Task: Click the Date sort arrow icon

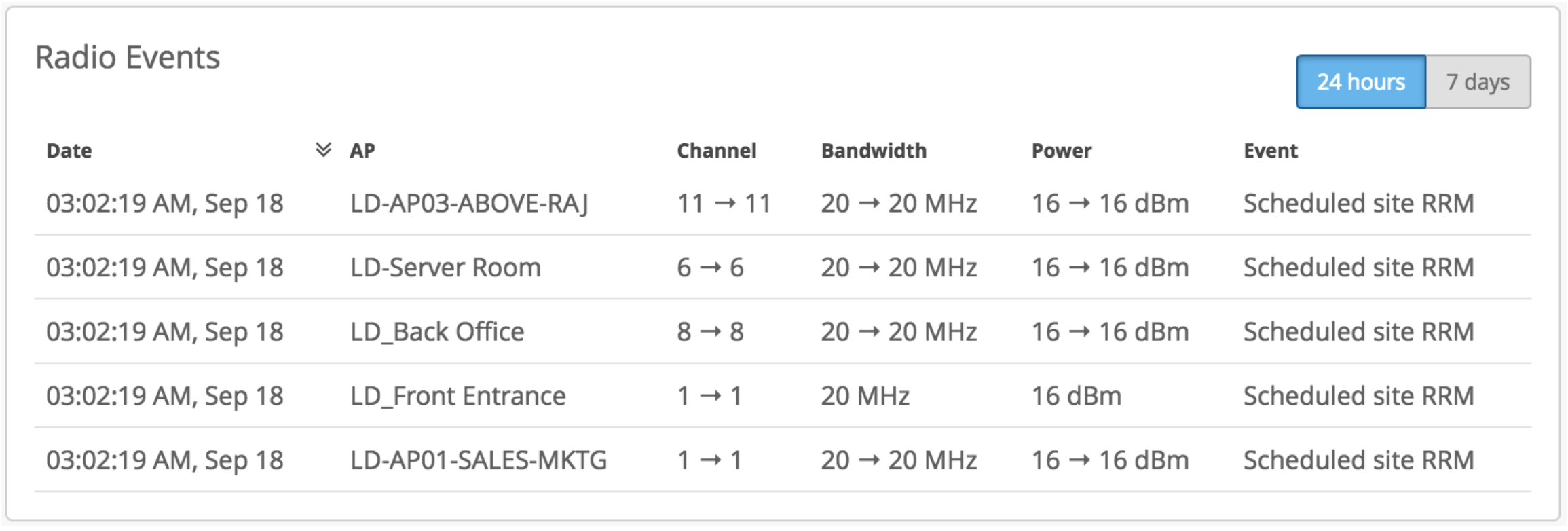Action: coord(324,149)
